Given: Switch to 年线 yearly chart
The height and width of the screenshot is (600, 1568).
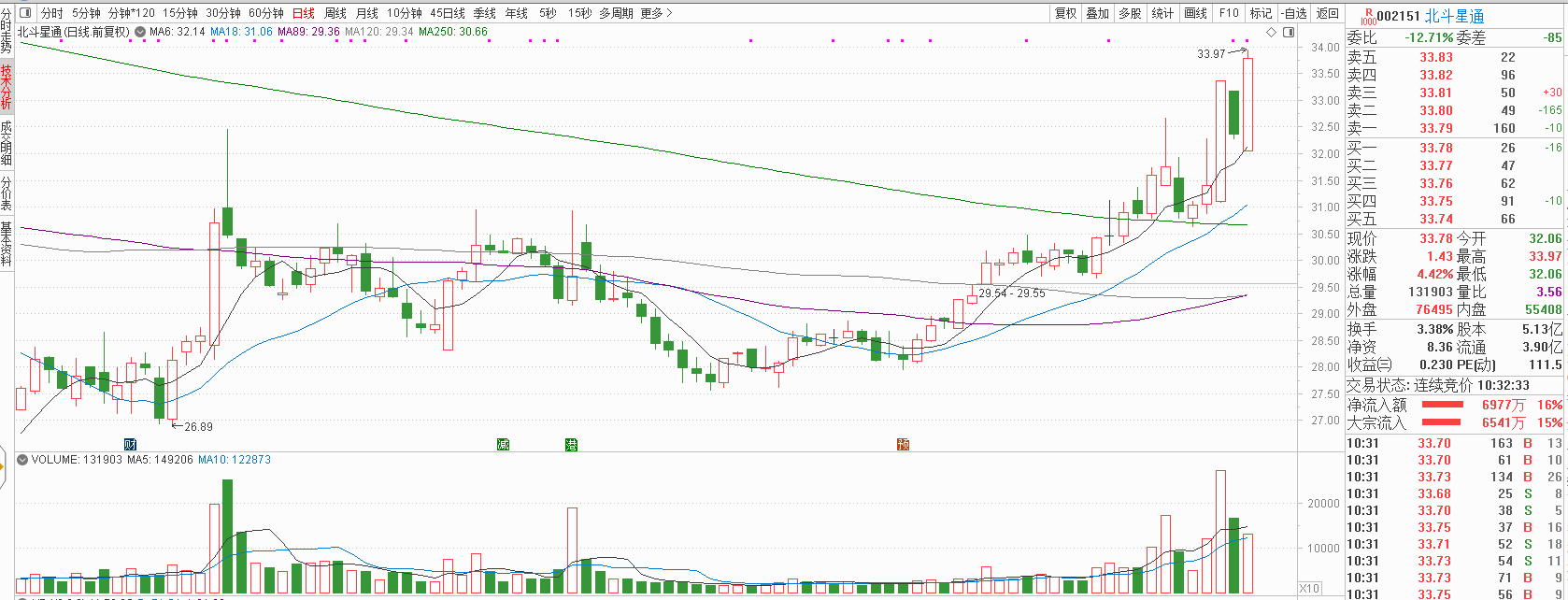Looking at the screenshot, I should (517, 14).
